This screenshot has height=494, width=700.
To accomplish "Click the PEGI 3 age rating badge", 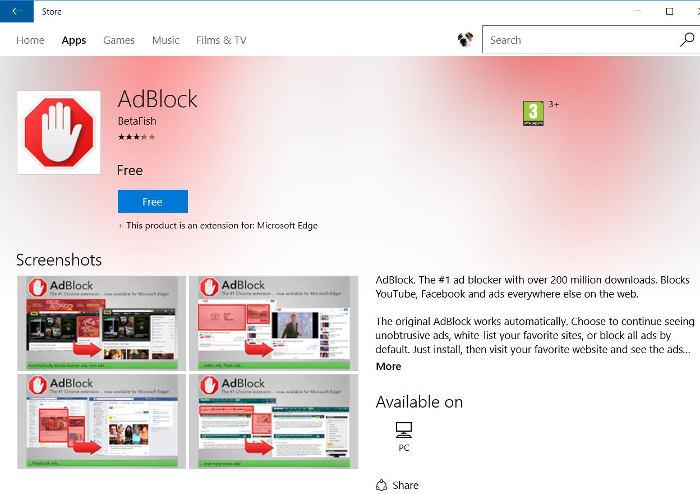I will tap(533, 113).
